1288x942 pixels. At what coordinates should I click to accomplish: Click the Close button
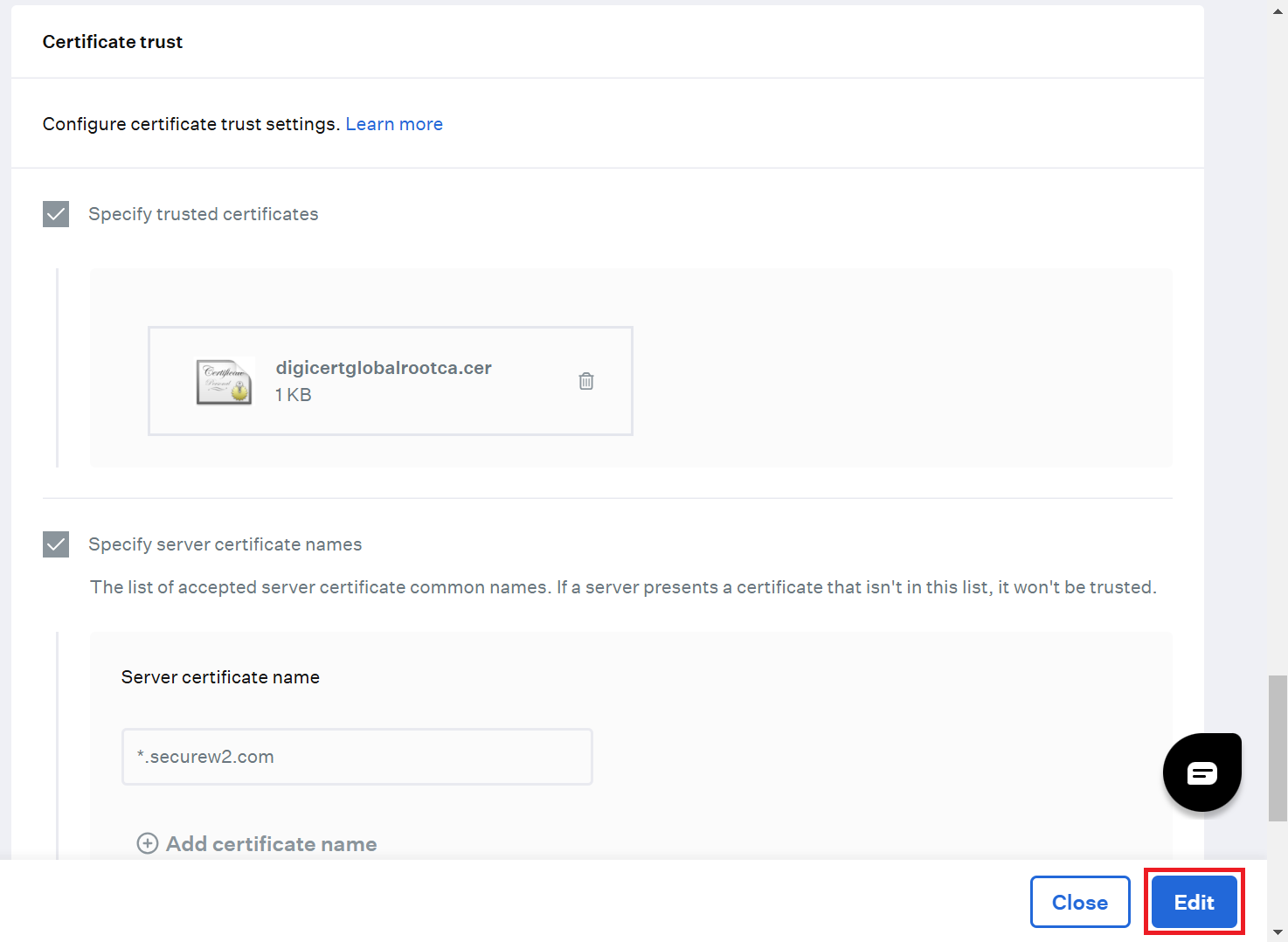(x=1080, y=902)
